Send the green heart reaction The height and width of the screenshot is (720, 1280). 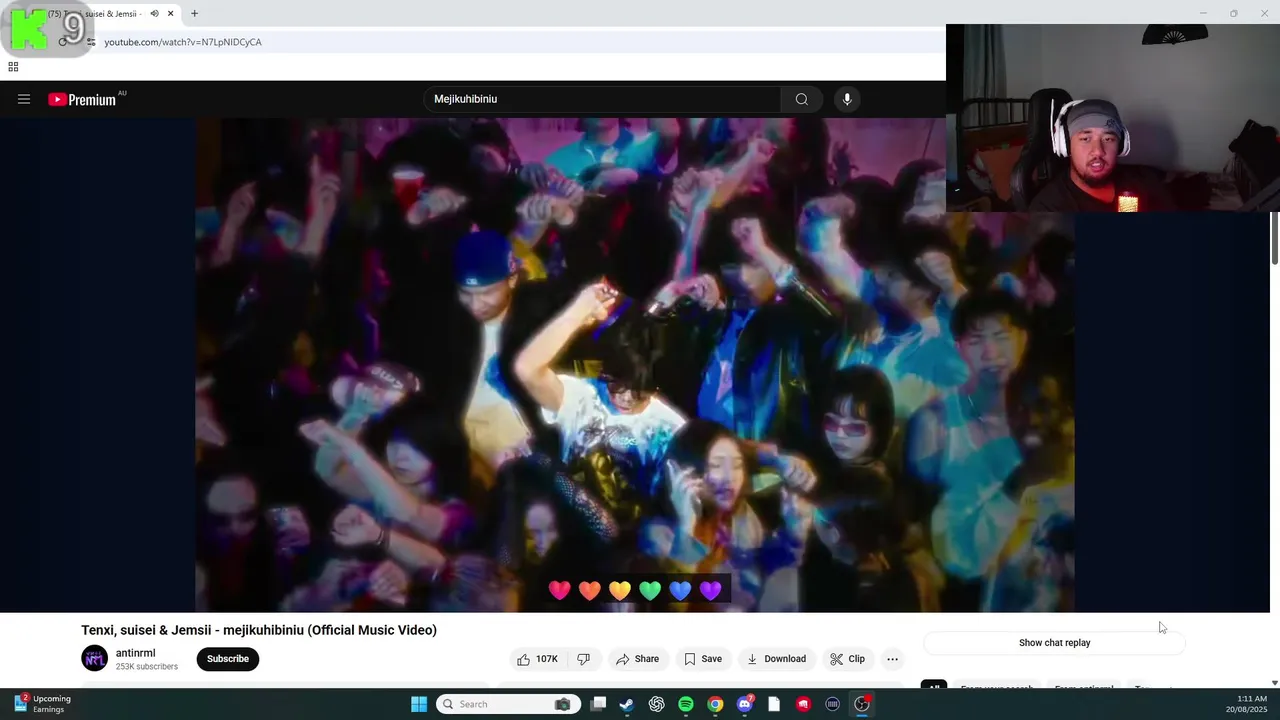[x=650, y=590]
